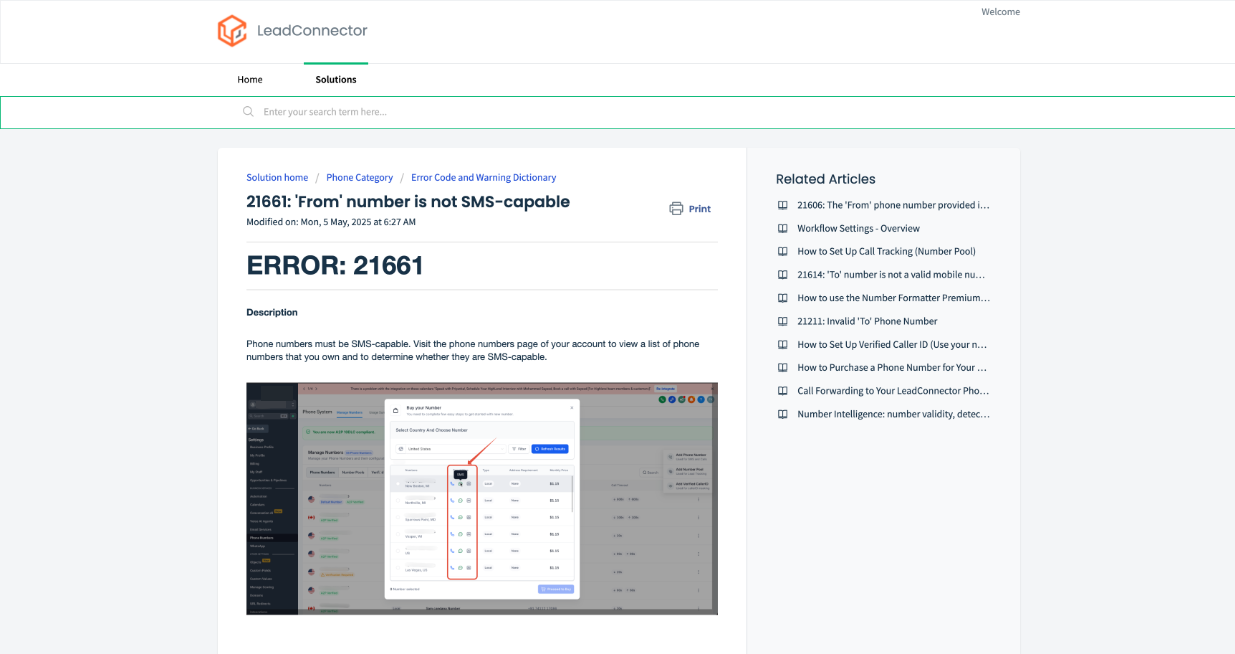Click book icon beside Call Tracking article

[783, 251]
